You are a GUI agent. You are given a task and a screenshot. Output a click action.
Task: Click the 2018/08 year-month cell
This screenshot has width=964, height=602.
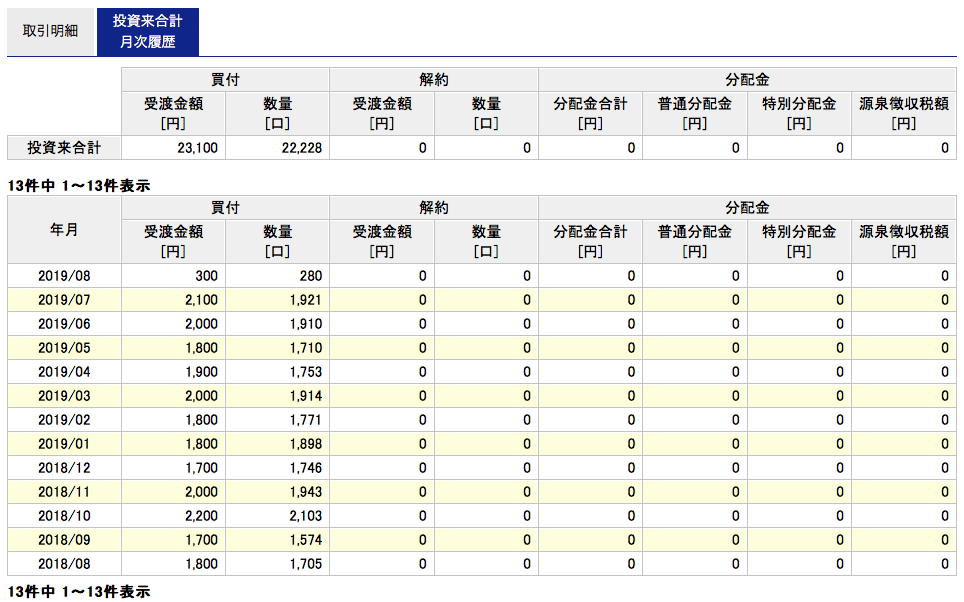coord(64,564)
